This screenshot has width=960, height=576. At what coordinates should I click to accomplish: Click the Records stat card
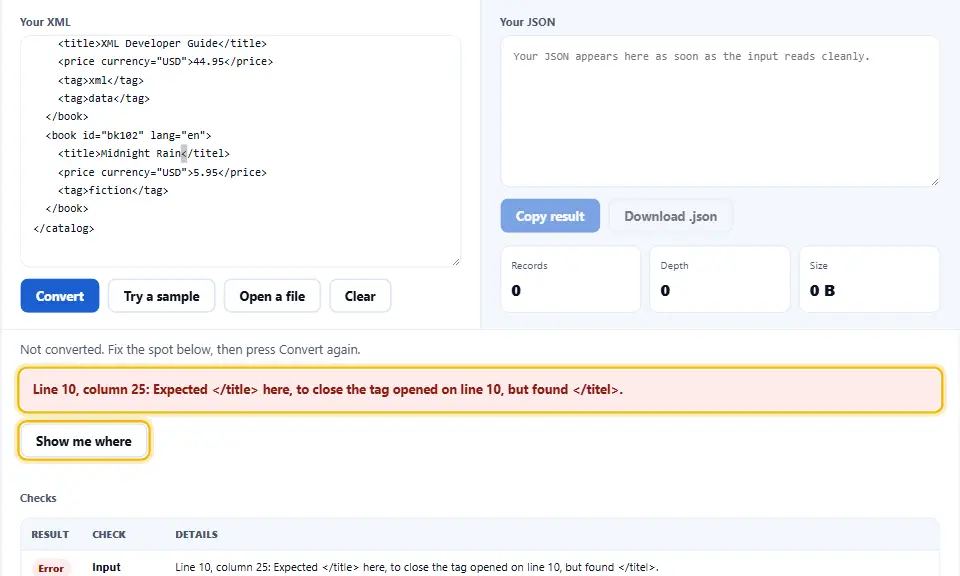point(571,279)
